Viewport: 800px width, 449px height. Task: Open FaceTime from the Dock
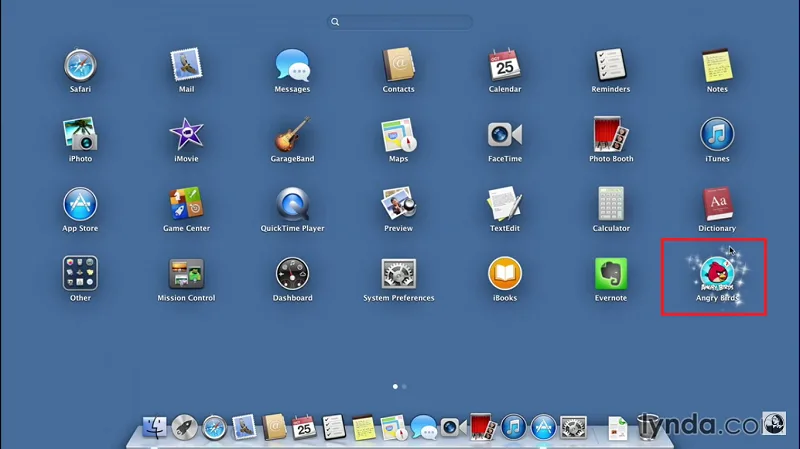tap(453, 428)
